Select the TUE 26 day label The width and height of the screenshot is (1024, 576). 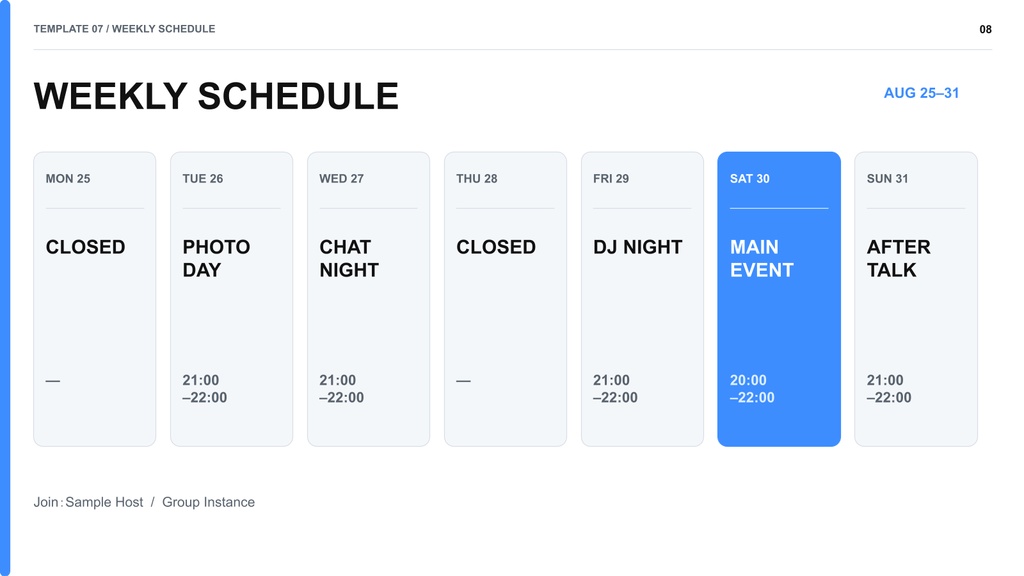pyautogui.click(x=202, y=178)
